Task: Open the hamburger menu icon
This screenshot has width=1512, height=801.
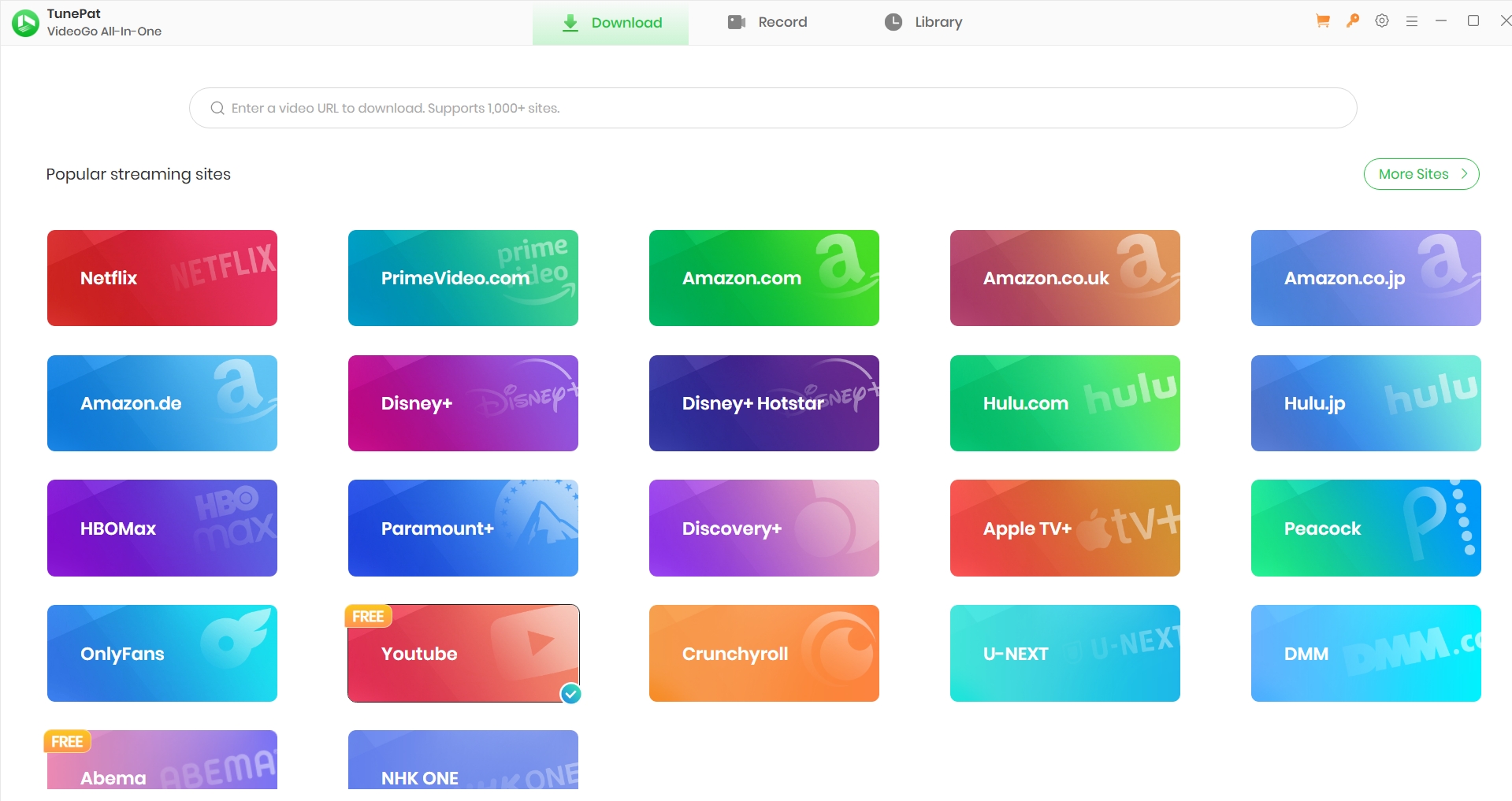Action: tap(1411, 20)
